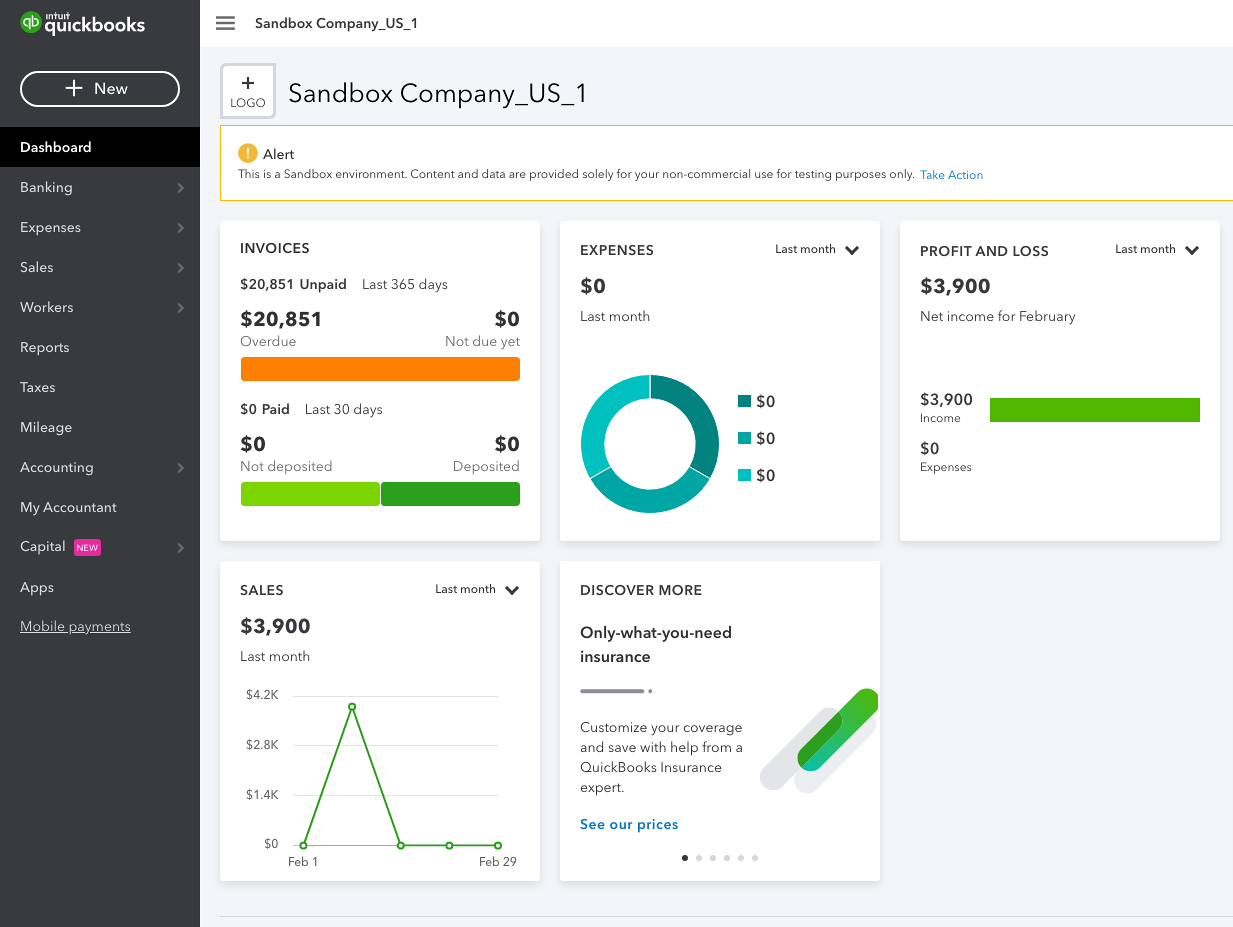Viewport: 1233px width, 927px height.
Task: Expand the Sales submenu arrow
Action: click(x=181, y=268)
